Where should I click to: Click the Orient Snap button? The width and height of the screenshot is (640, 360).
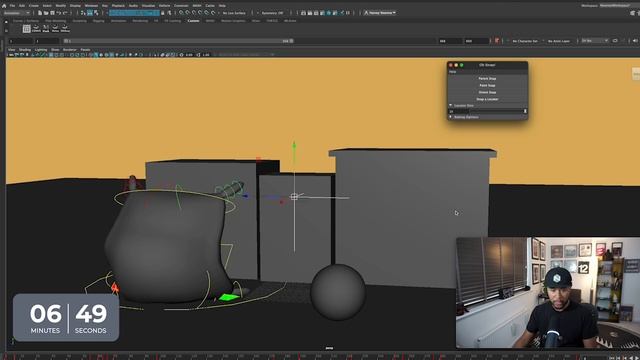pyautogui.click(x=487, y=92)
